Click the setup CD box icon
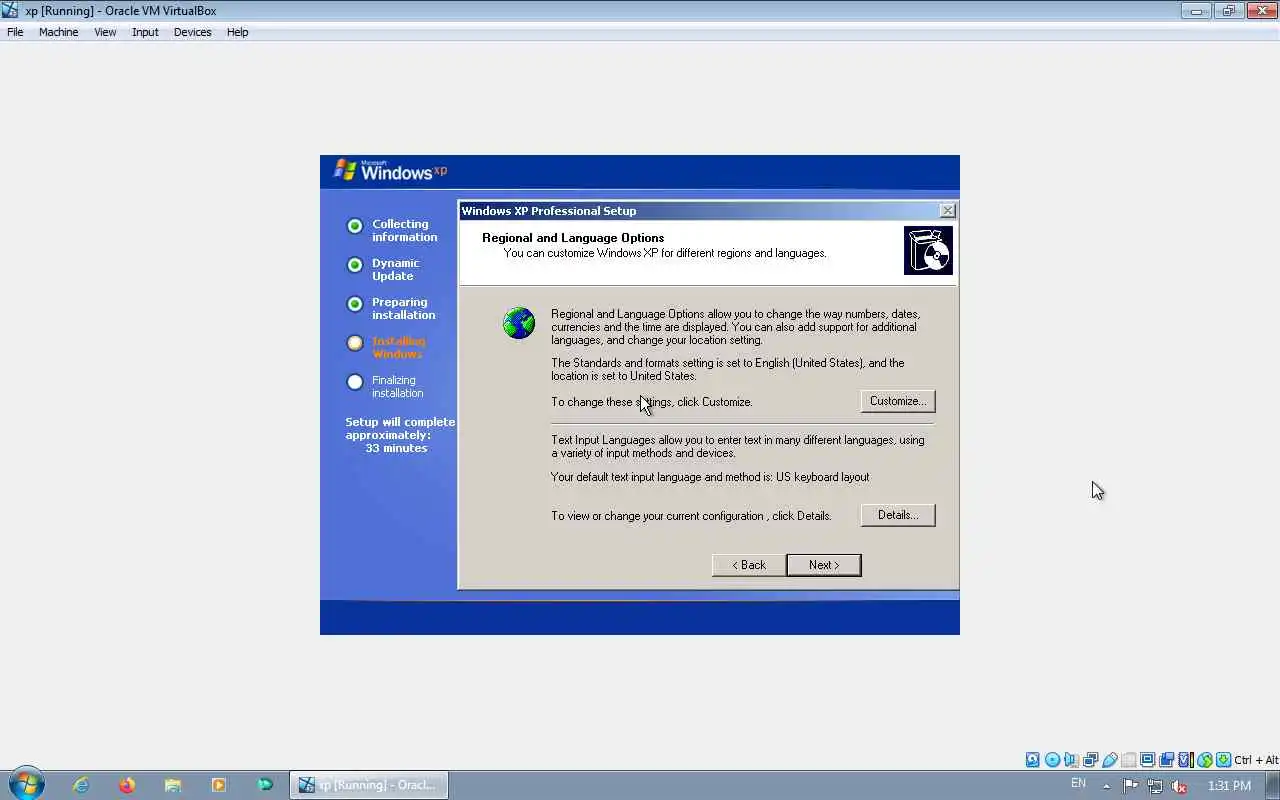The width and height of the screenshot is (1280, 800). [x=928, y=250]
